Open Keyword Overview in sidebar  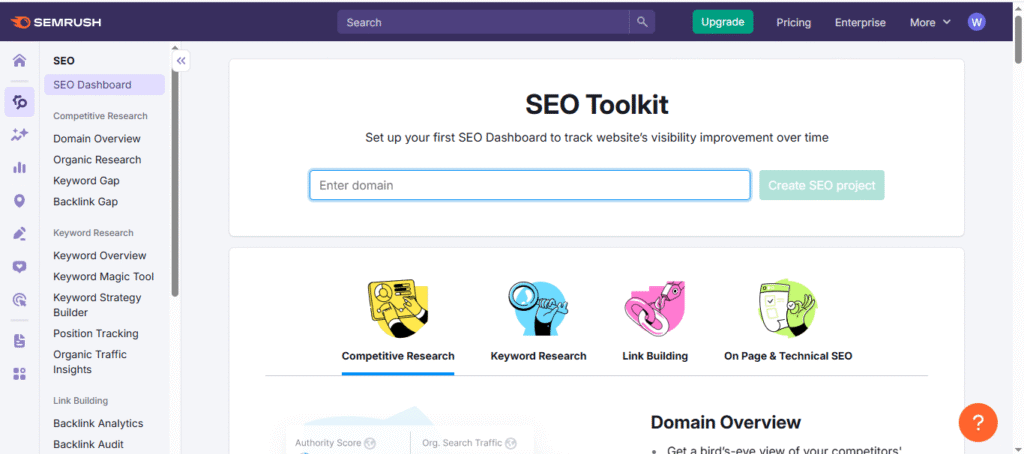click(x=100, y=255)
